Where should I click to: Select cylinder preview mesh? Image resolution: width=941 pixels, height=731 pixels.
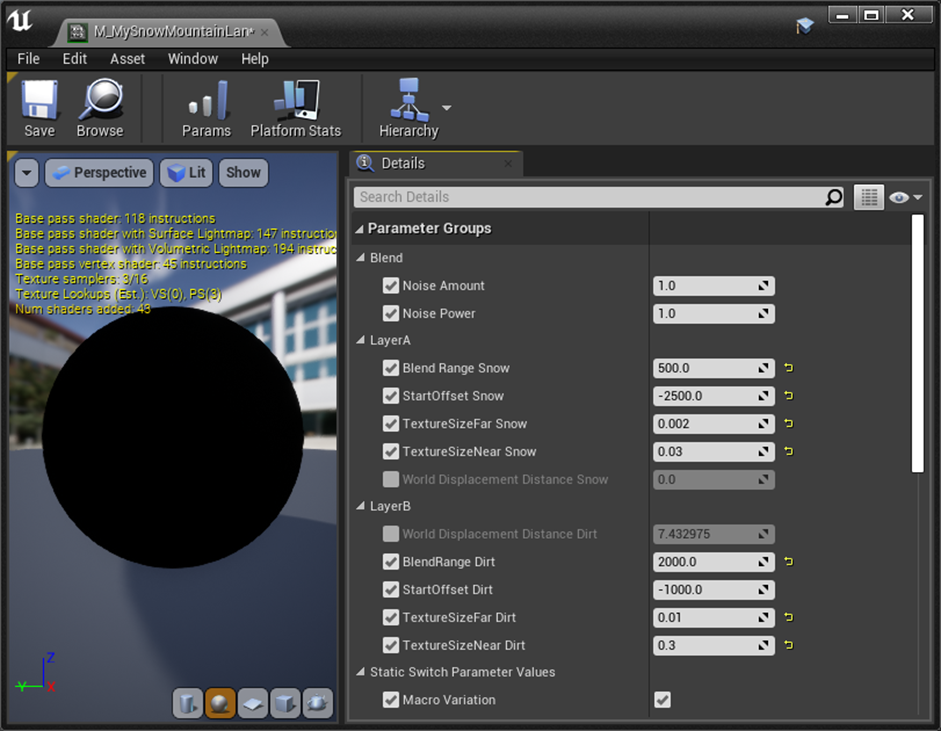(x=188, y=703)
